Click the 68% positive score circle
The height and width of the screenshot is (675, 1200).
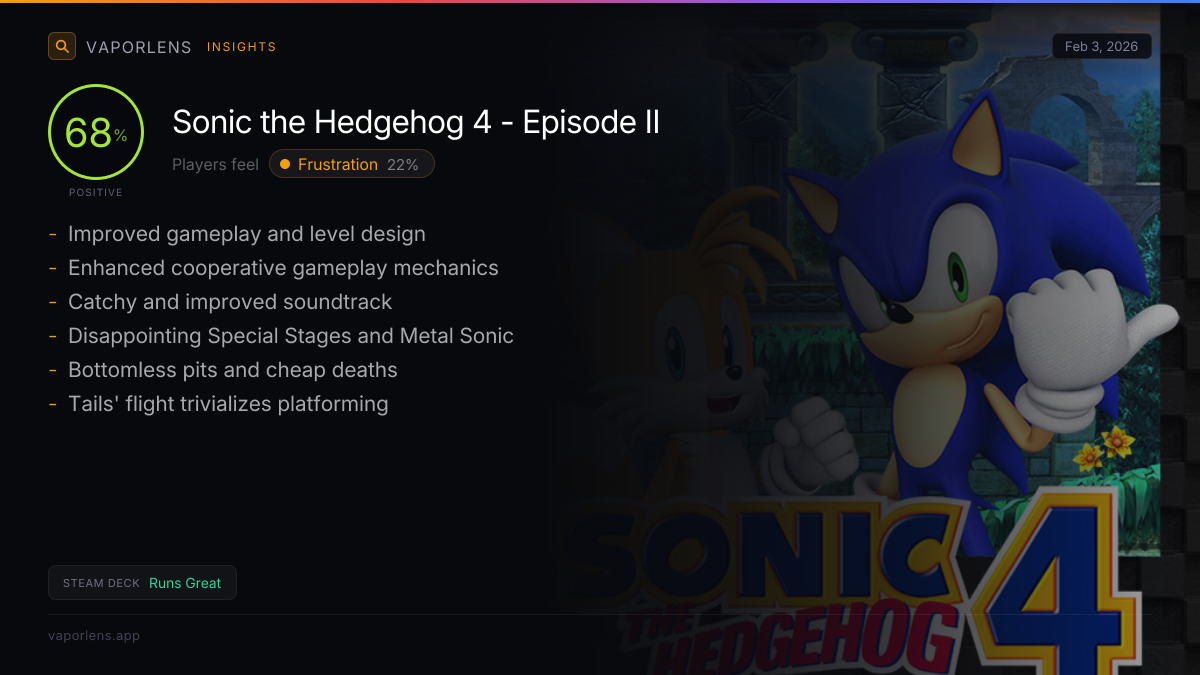point(96,133)
